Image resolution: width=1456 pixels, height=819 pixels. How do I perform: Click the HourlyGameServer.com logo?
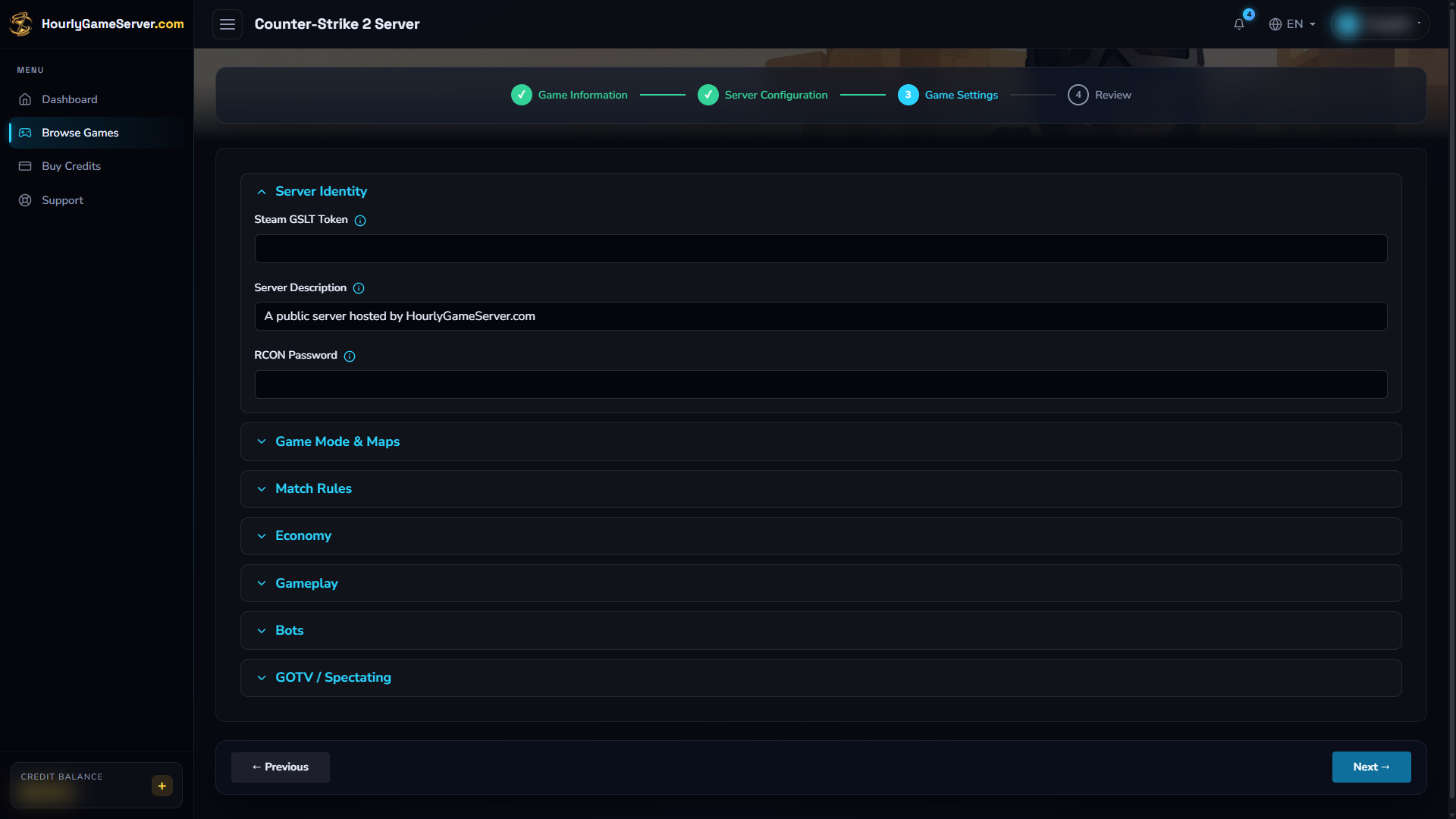point(96,24)
